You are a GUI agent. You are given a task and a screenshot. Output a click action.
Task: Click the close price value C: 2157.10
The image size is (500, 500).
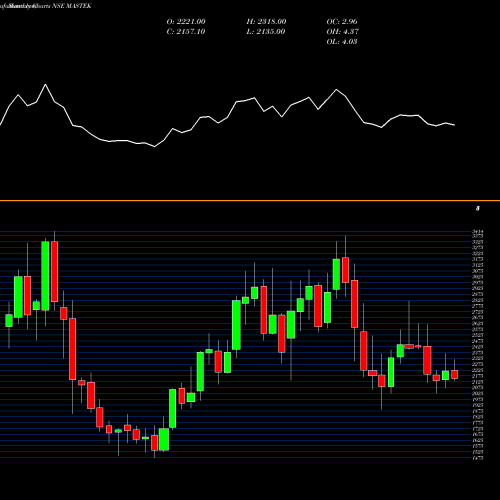click(x=186, y=32)
